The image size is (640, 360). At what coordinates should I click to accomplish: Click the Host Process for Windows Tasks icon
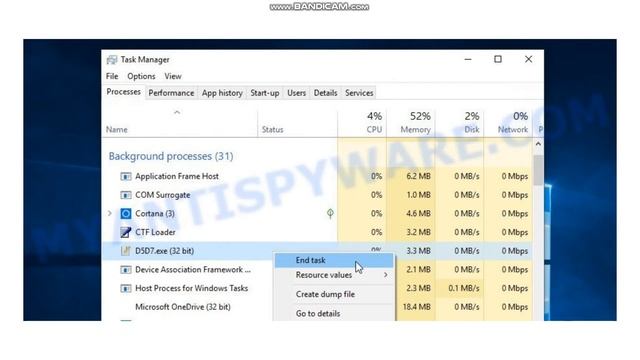pyautogui.click(x=126, y=288)
